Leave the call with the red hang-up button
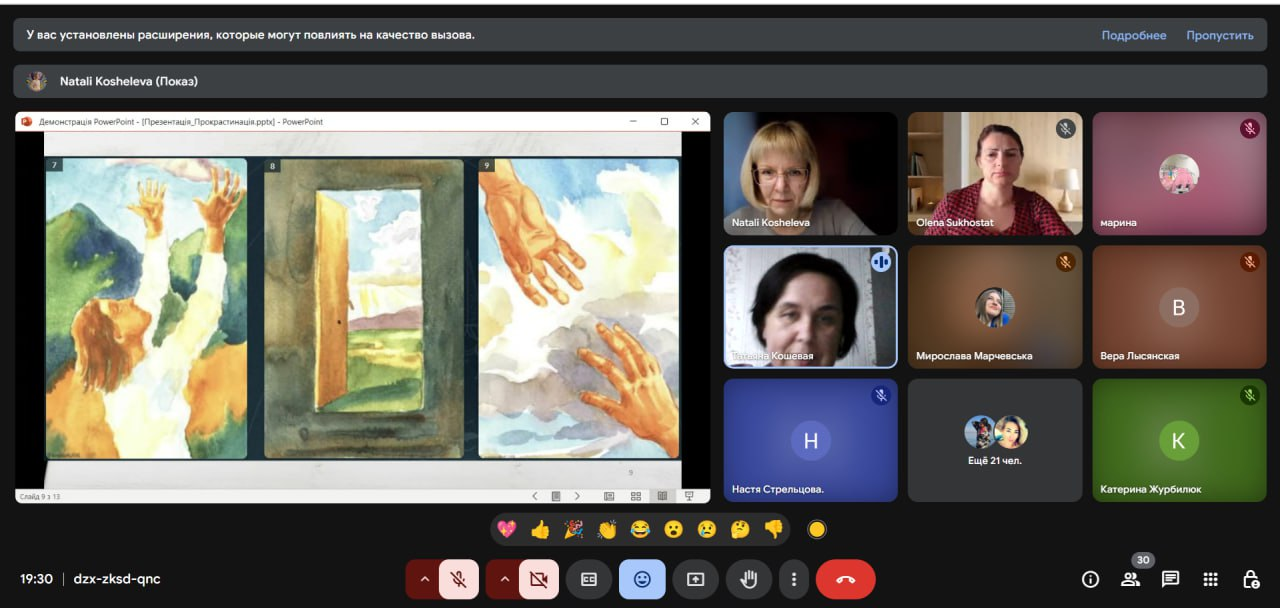The height and width of the screenshot is (608, 1280). [x=845, y=579]
